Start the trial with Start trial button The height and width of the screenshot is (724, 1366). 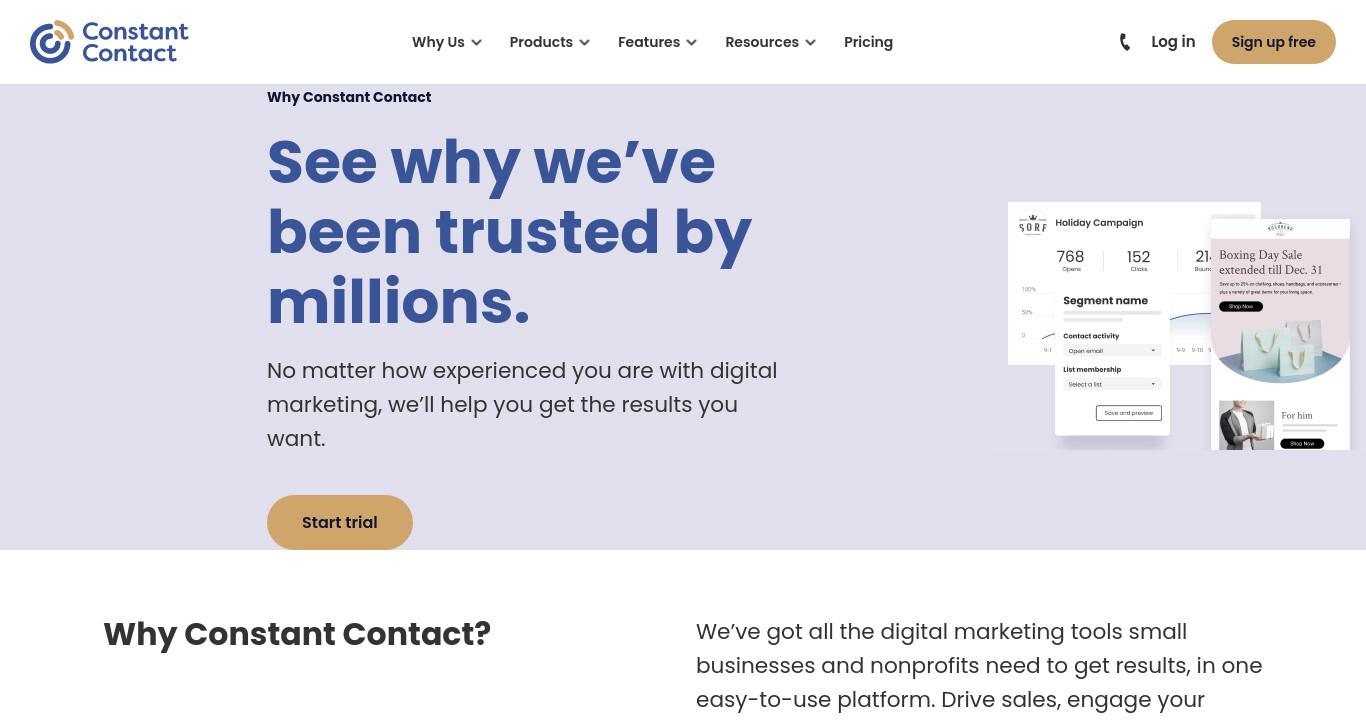340,522
